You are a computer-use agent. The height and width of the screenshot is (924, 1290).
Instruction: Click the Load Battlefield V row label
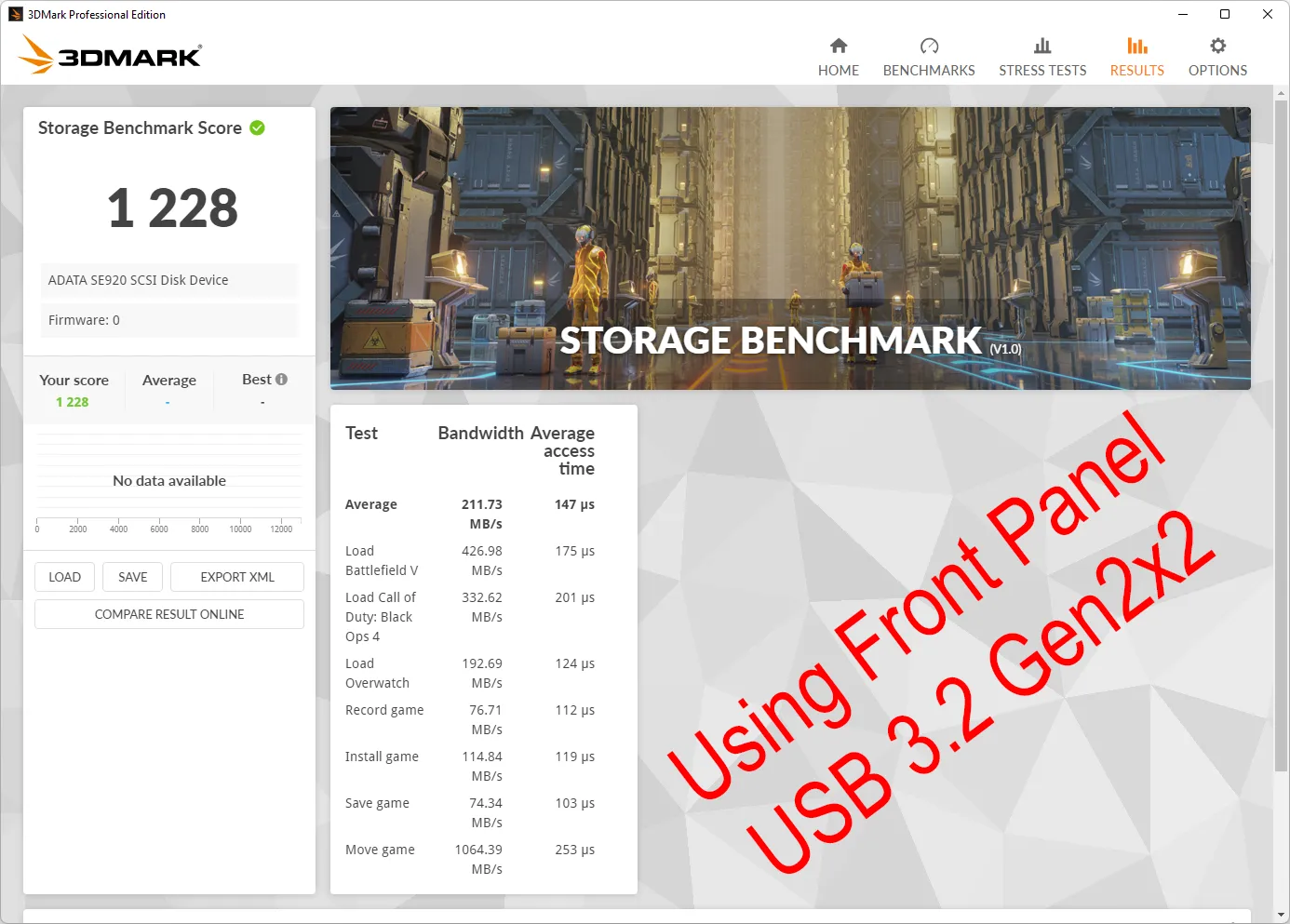pos(382,560)
